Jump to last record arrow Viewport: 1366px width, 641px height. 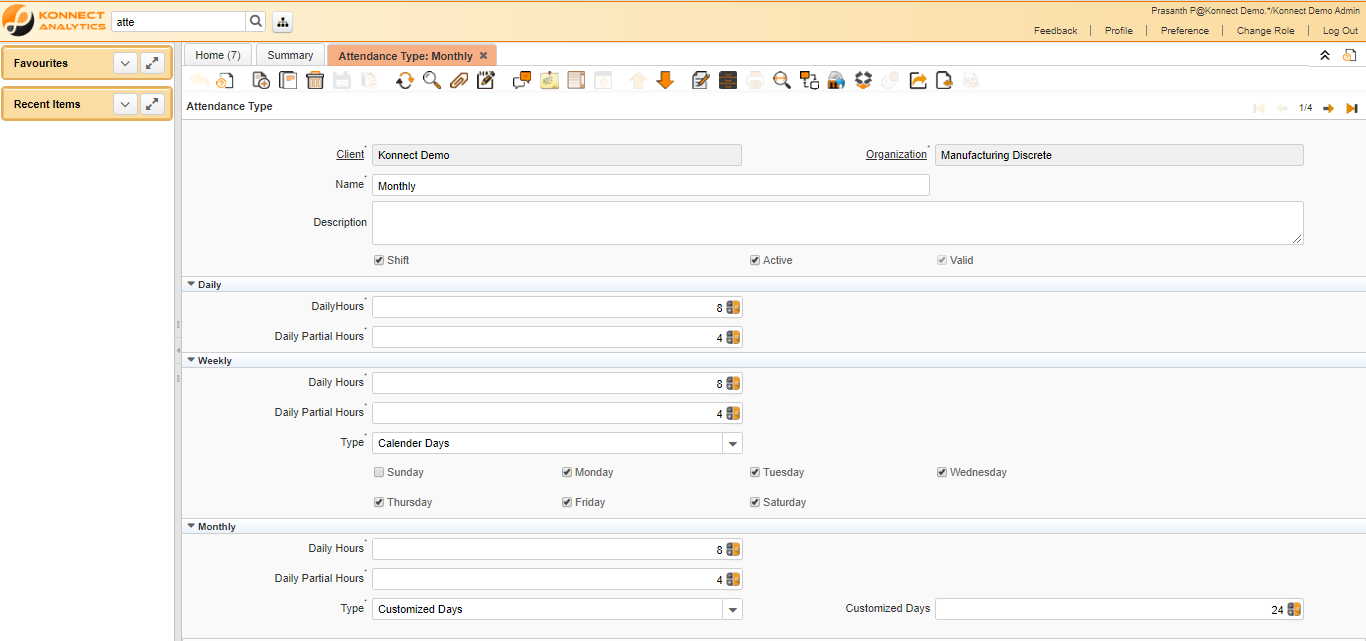[1352, 108]
